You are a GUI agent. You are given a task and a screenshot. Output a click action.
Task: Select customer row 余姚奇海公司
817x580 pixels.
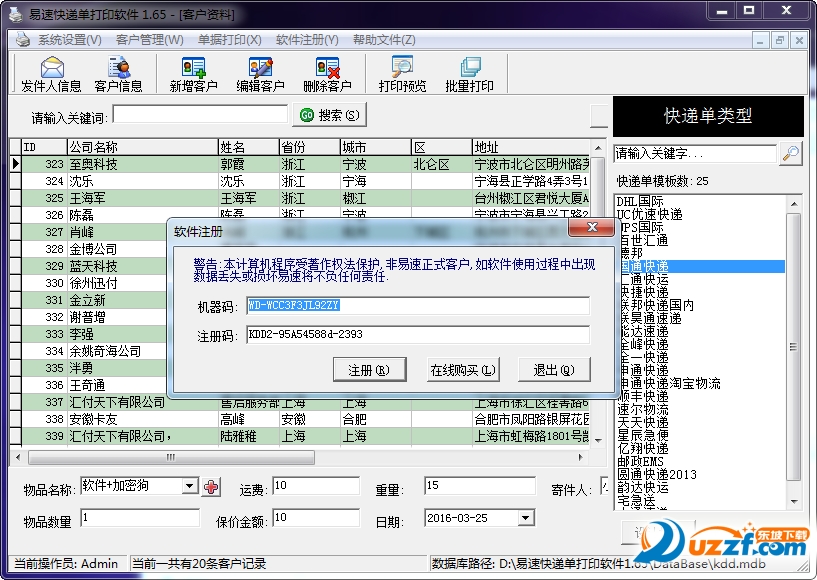[x=93, y=351]
